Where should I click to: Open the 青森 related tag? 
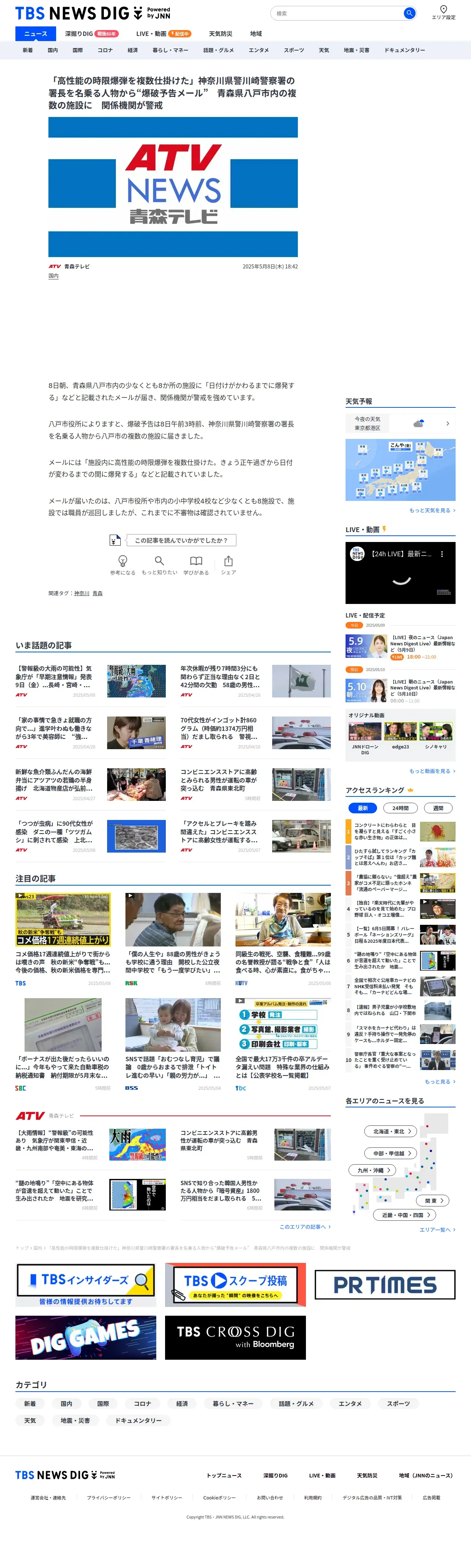(97, 593)
